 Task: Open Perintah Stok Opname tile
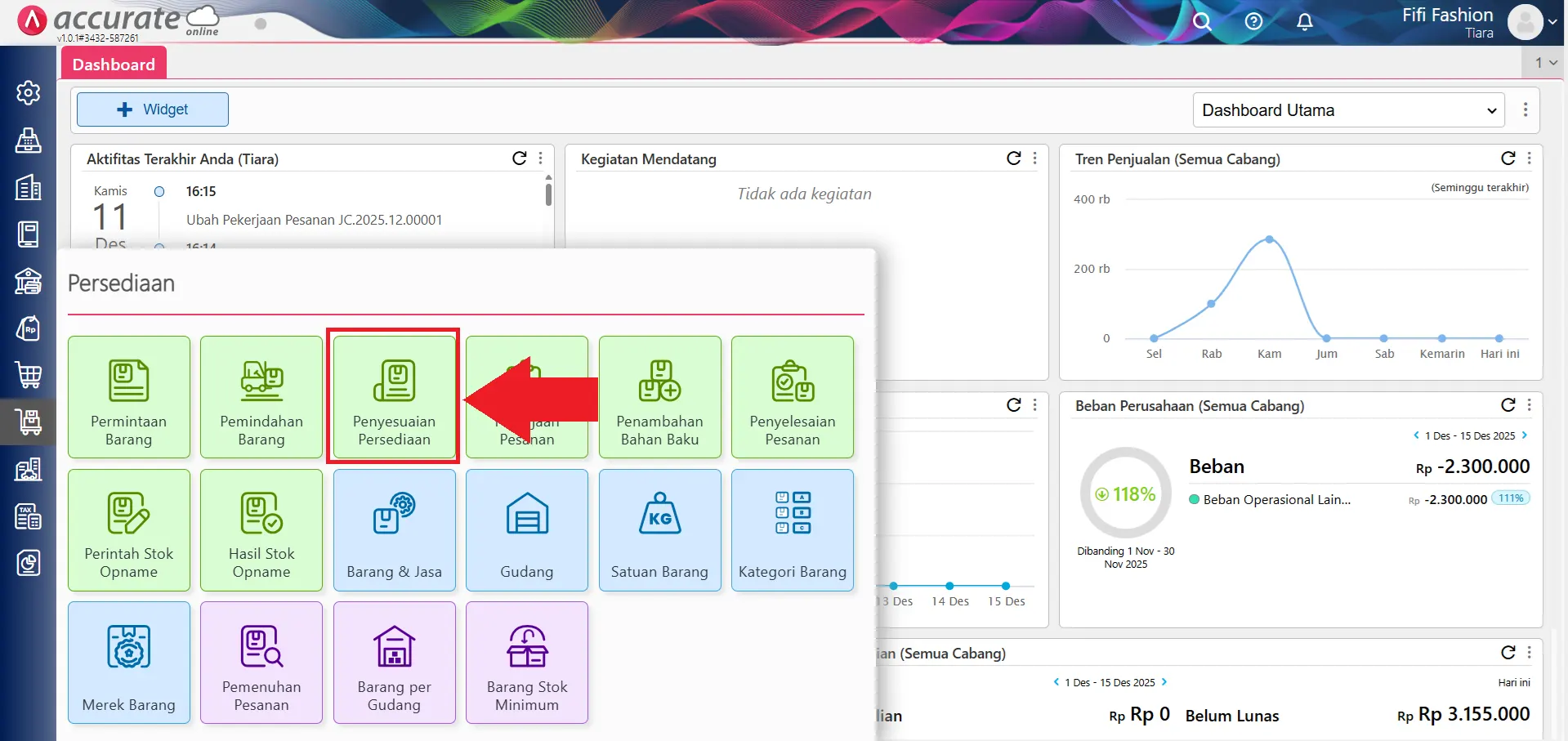[x=129, y=530]
